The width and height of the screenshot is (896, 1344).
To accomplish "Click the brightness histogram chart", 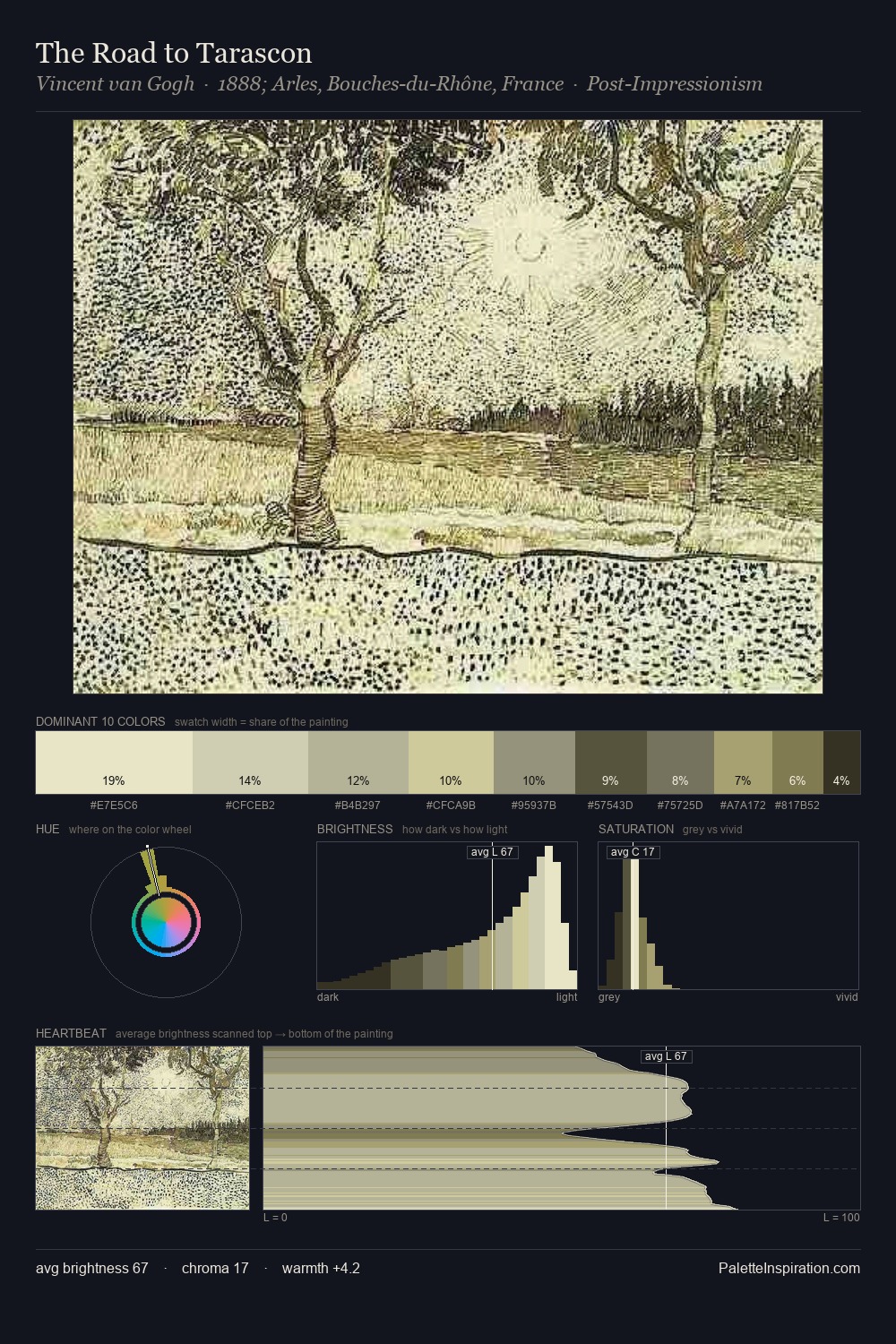I will pos(447,916).
